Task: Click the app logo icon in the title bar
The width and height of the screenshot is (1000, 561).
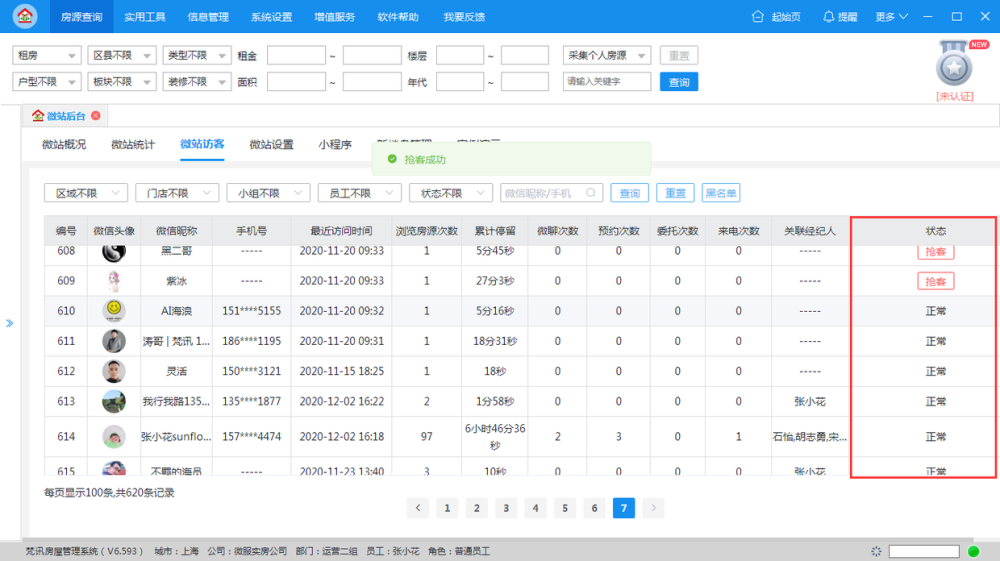Action: tap(25, 16)
